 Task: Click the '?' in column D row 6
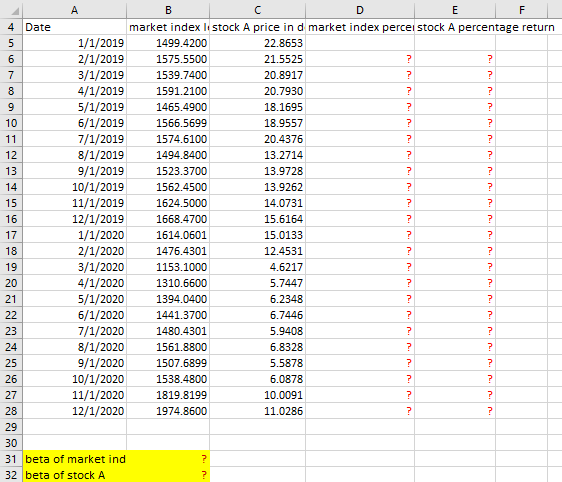click(409, 59)
